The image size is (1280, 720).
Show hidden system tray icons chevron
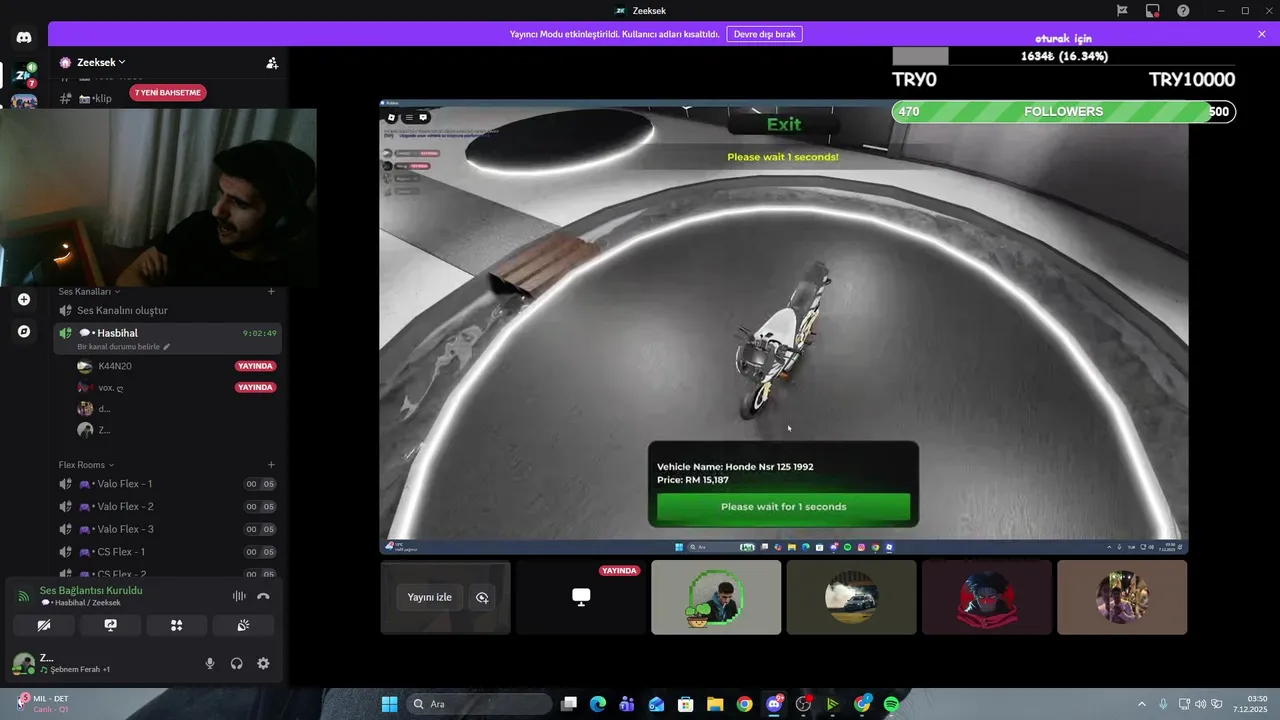(x=1142, y=704)
